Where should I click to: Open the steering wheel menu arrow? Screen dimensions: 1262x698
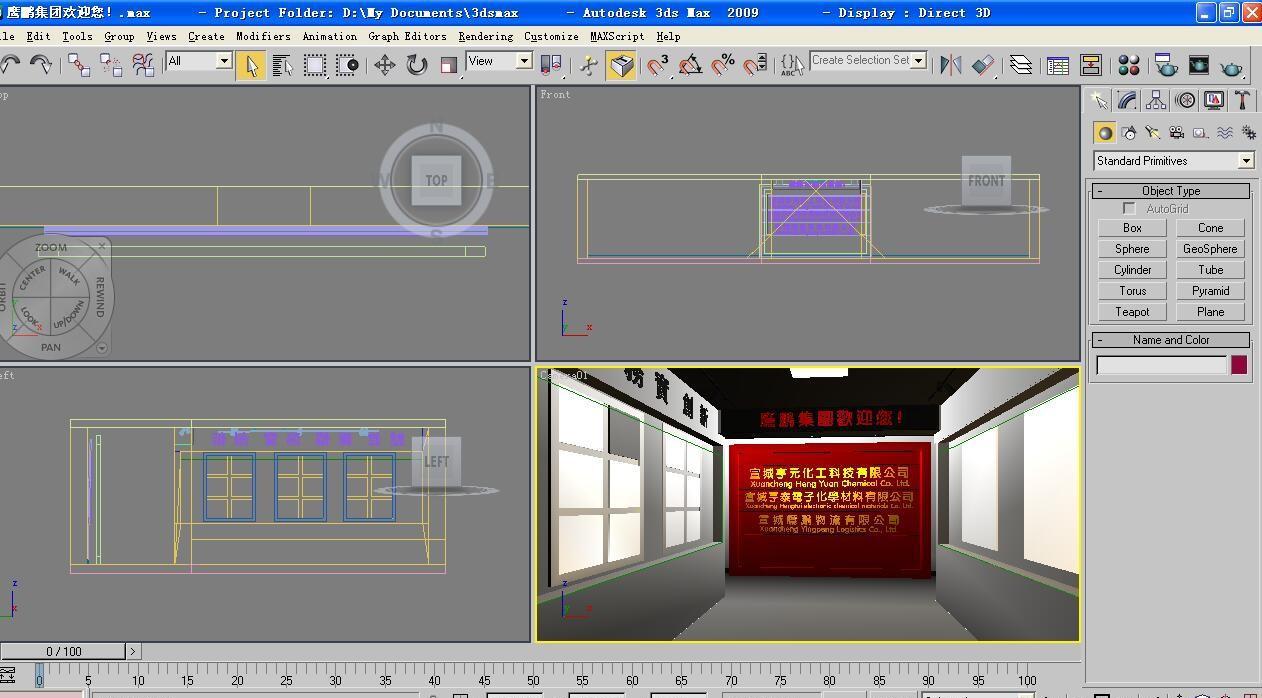pyautogui.click(x=102, y=348)
